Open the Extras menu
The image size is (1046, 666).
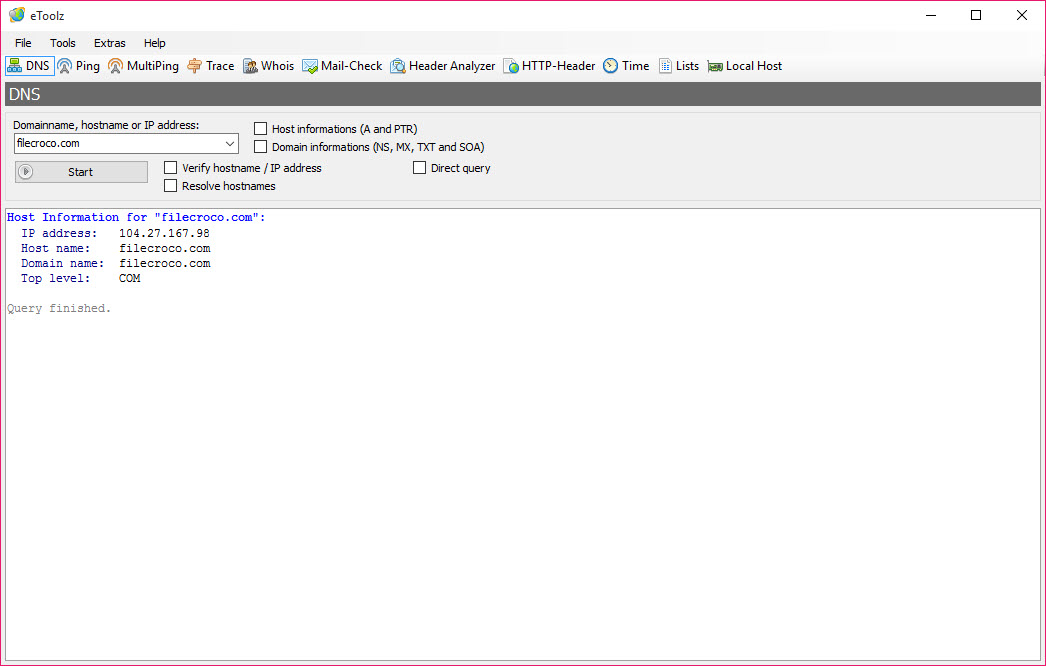[x=110, y=43]
